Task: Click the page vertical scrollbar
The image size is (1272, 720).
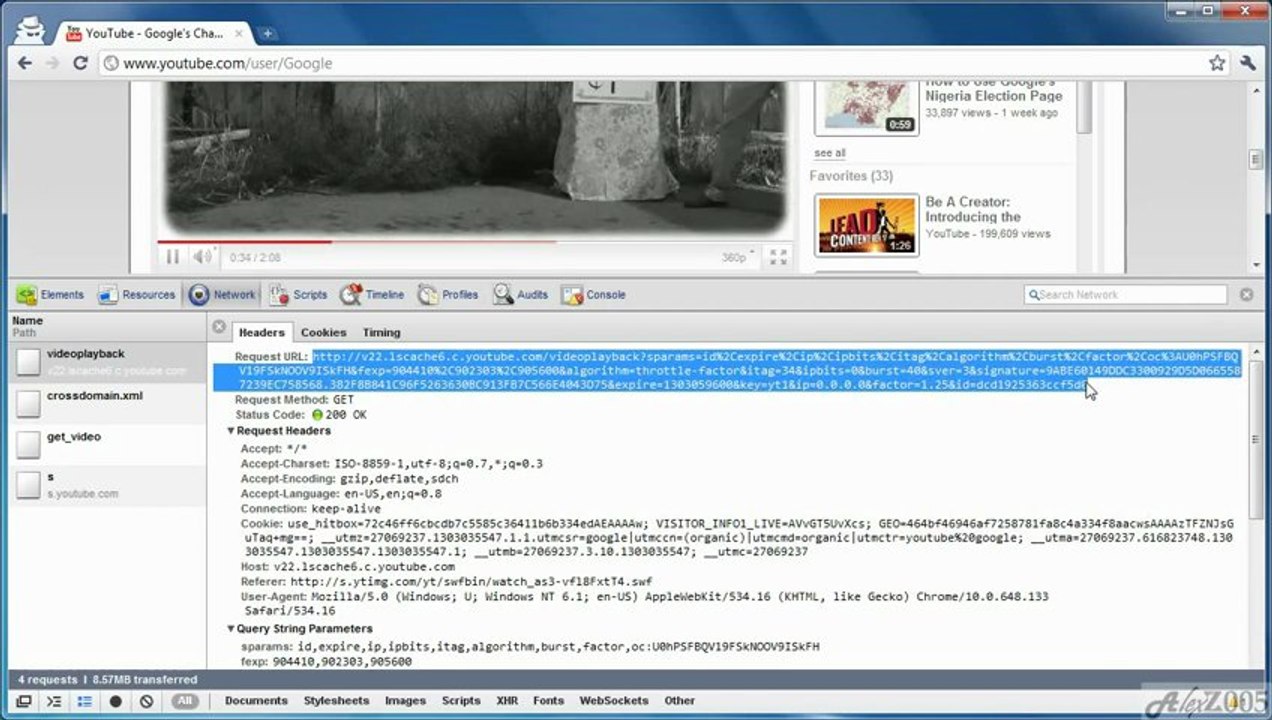Action: click(x=1257, y=160)
